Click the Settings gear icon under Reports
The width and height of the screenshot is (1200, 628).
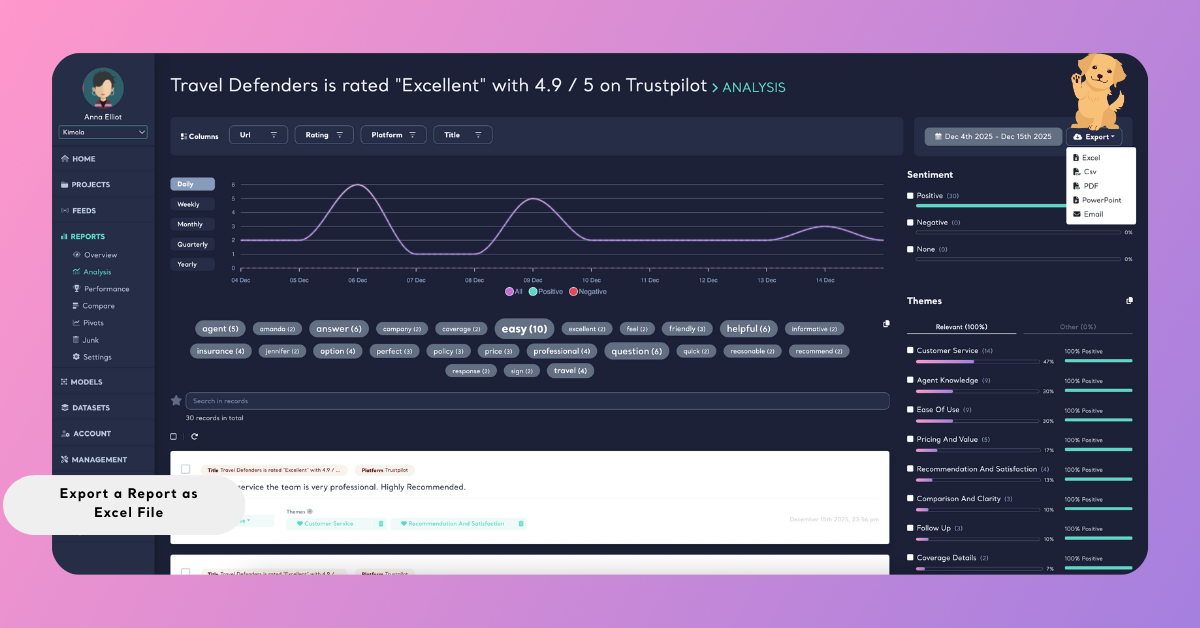coord(77,357)
